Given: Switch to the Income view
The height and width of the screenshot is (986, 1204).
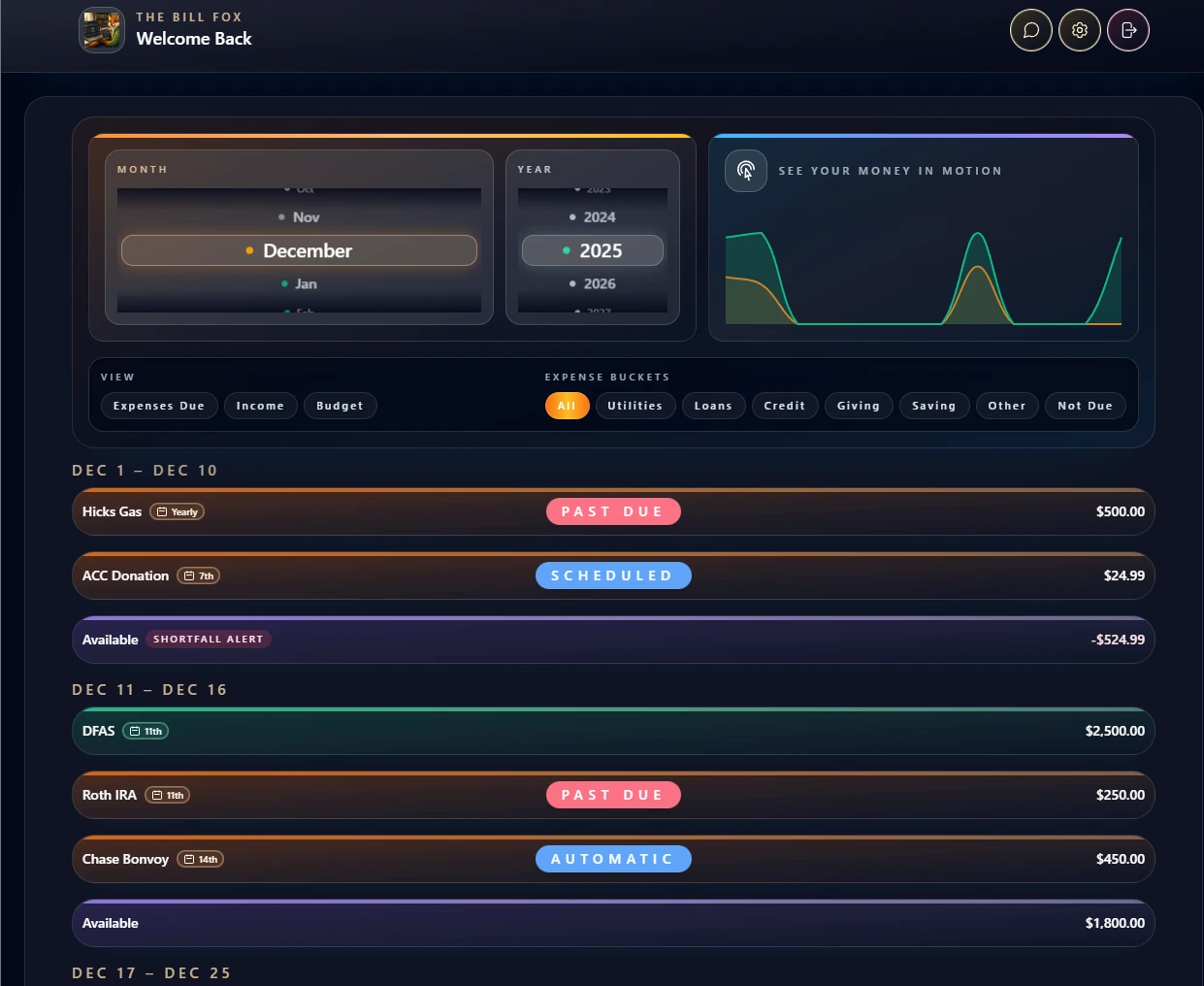Looking at the screenshot, I should pos(260,406).
